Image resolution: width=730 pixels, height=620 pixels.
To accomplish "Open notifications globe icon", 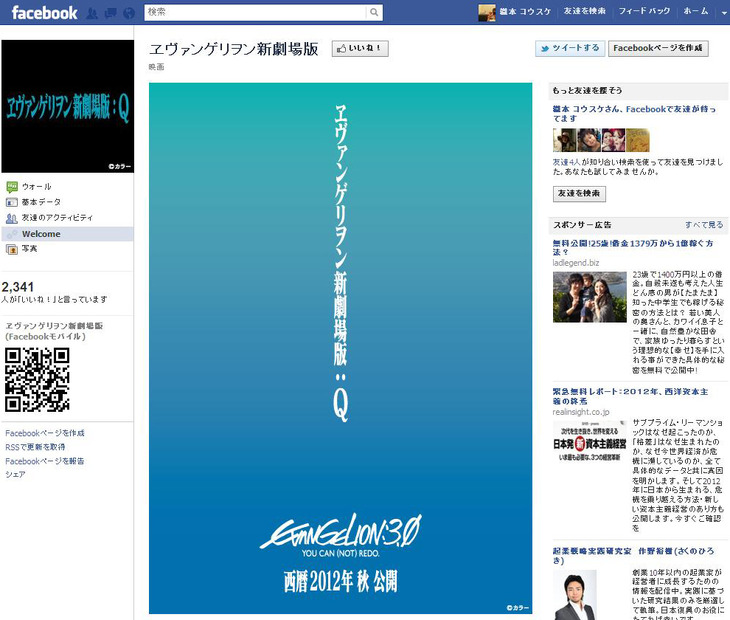I will tap(129, 13).
